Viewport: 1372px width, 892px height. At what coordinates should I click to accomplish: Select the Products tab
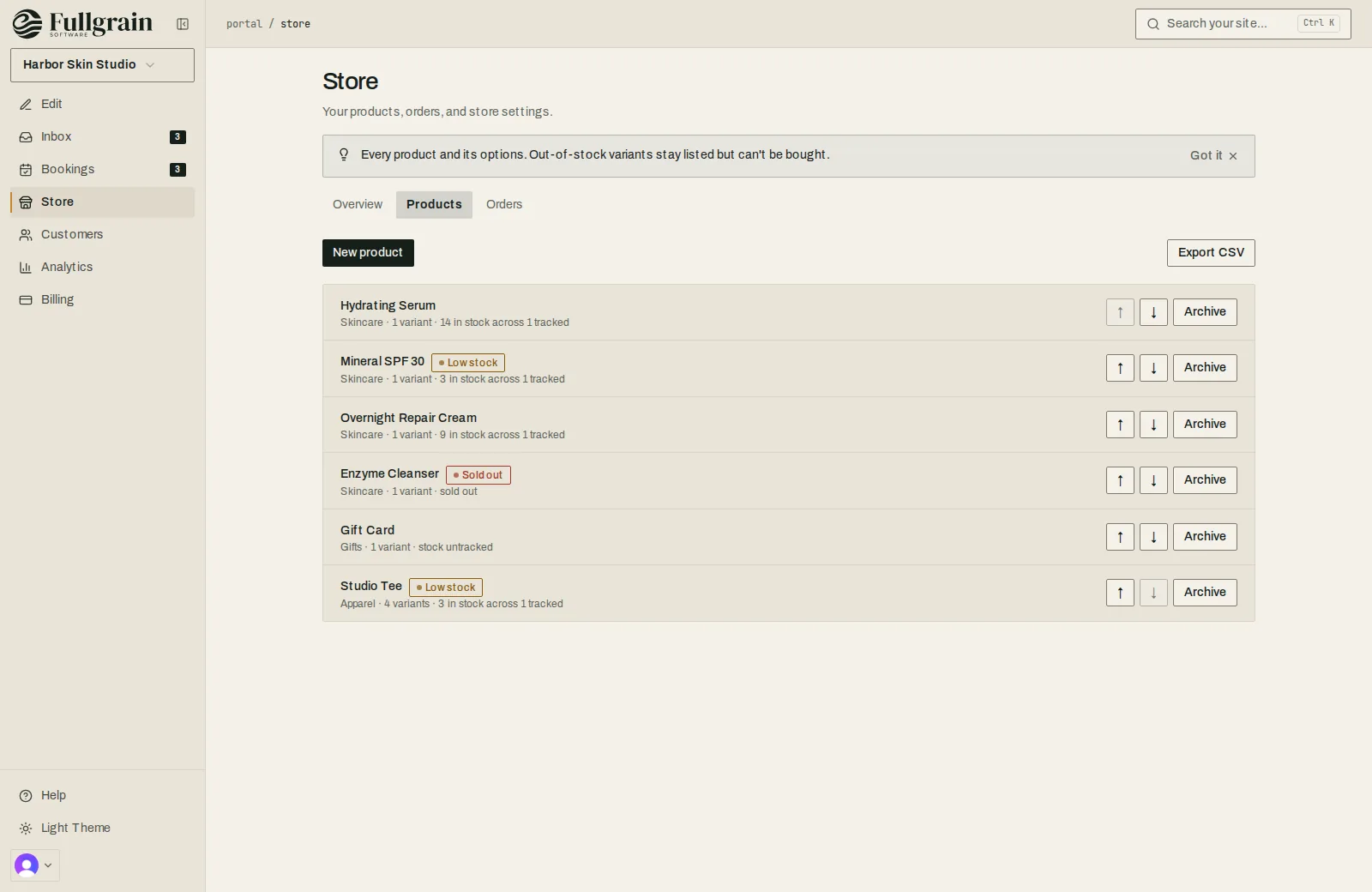click(x=434, y=204)
